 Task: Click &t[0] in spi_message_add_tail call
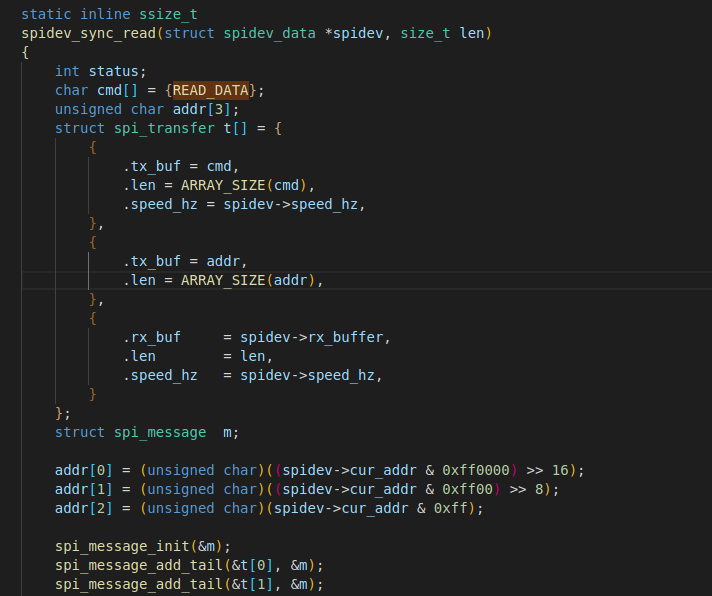pyautogui.click(x=252, y=565)
